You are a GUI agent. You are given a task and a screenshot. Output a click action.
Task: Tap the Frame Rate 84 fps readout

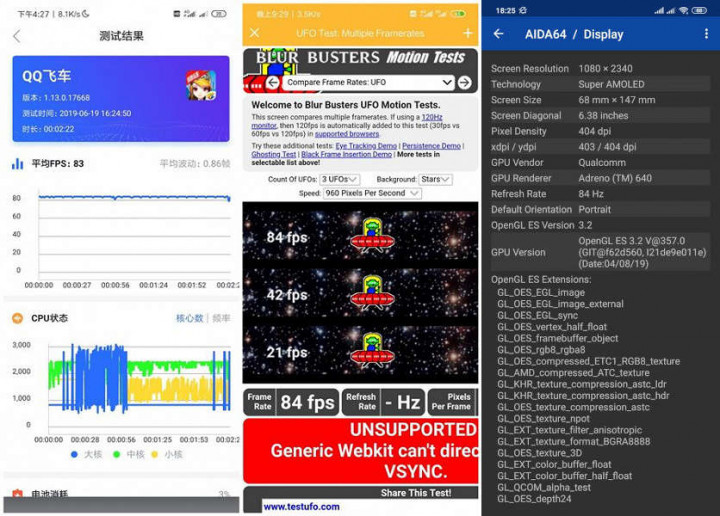coord(291,402)
